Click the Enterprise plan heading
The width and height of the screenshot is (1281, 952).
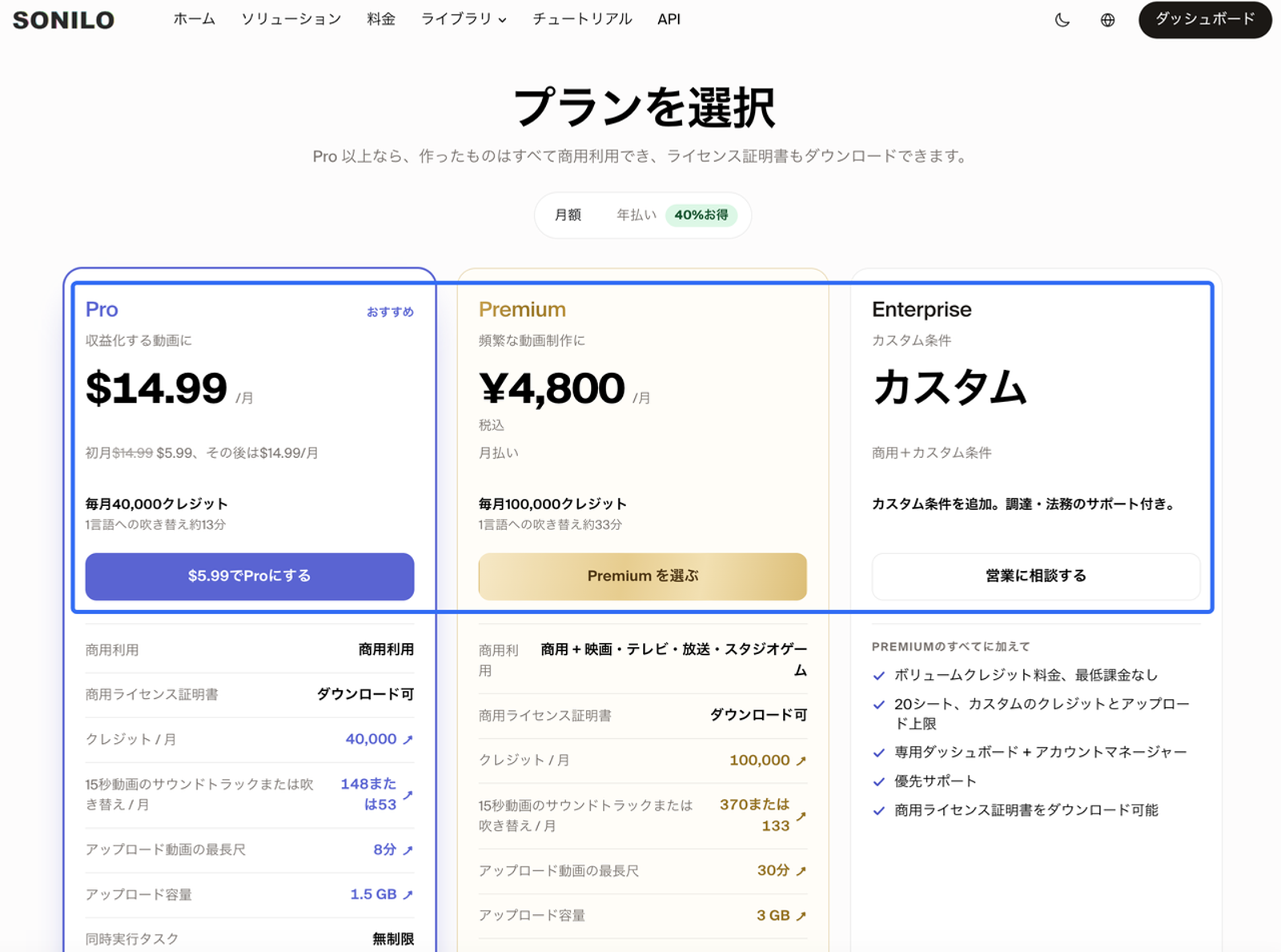coord(922,309)
